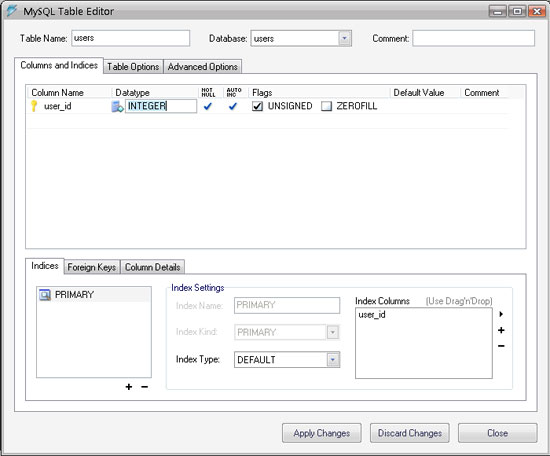Open the Advanced Options tab
This screenshot has height=456, width=550.
(x=203, y=67)
